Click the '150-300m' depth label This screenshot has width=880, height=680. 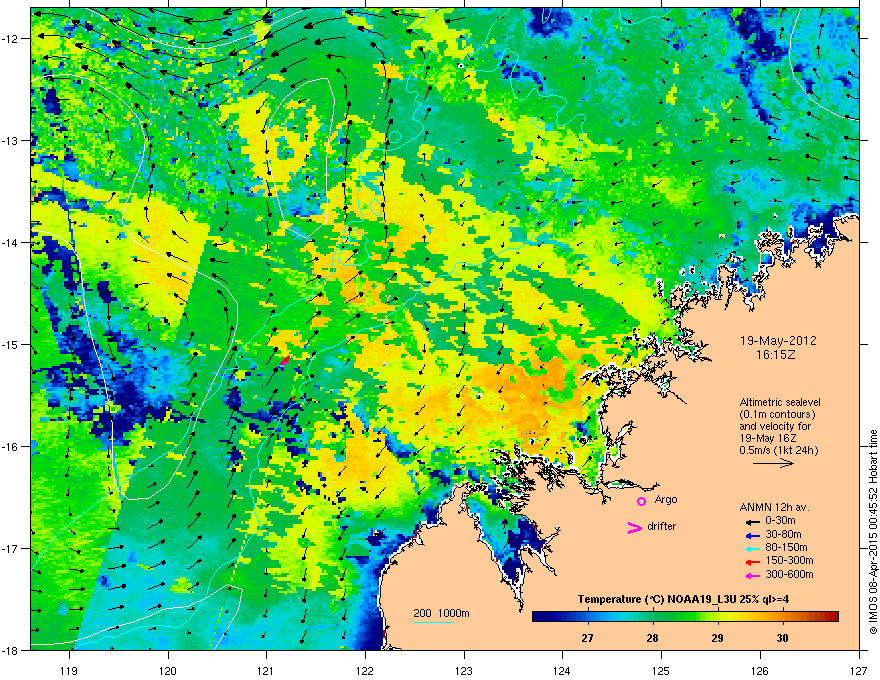(789, 560)
